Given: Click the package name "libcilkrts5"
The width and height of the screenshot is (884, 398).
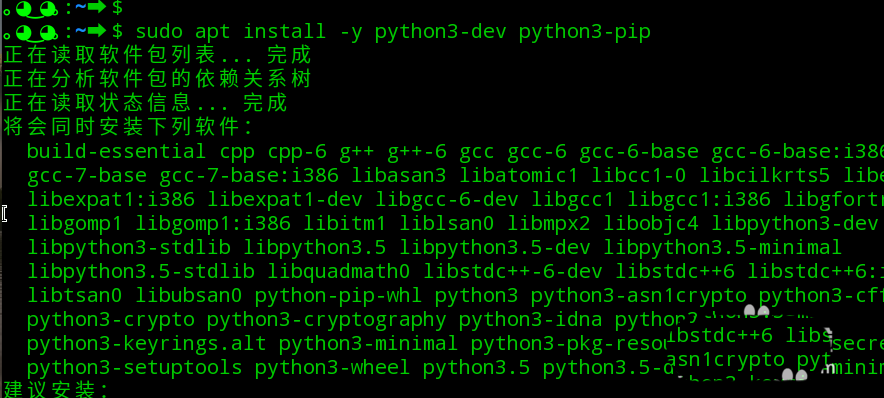Looking at the screenshot, I should pos(764,175).
